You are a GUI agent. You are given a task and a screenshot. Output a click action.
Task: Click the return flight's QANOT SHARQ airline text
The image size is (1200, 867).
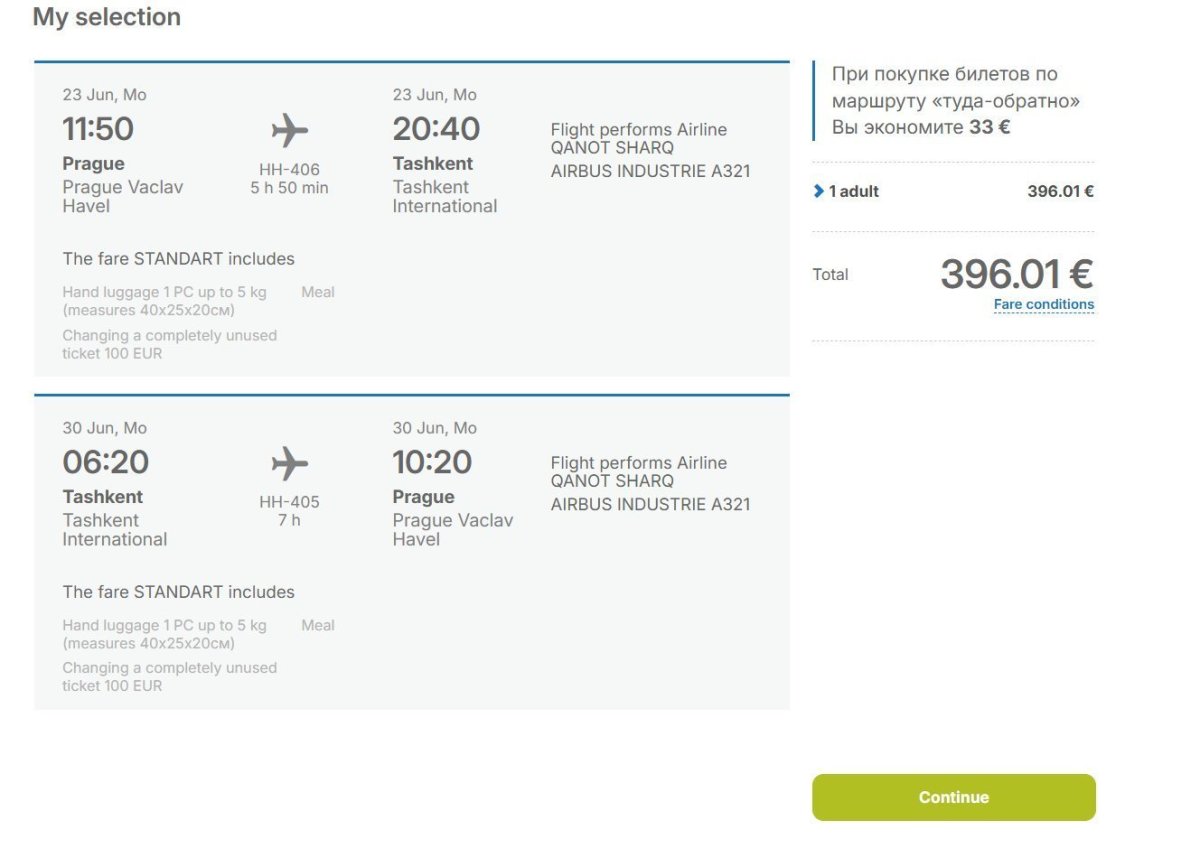(x=612, y=481)
